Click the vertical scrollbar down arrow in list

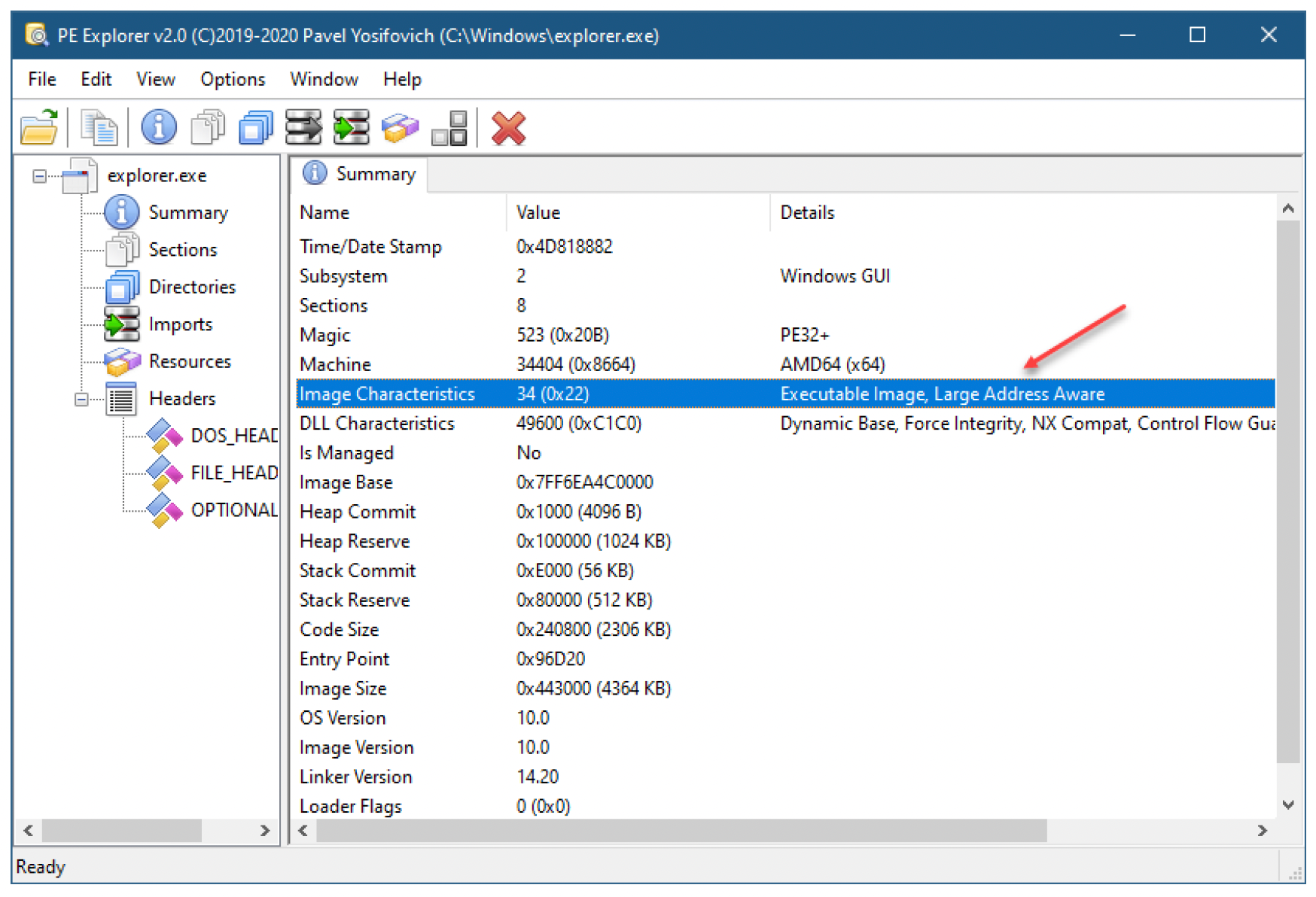pos(1288,804)
